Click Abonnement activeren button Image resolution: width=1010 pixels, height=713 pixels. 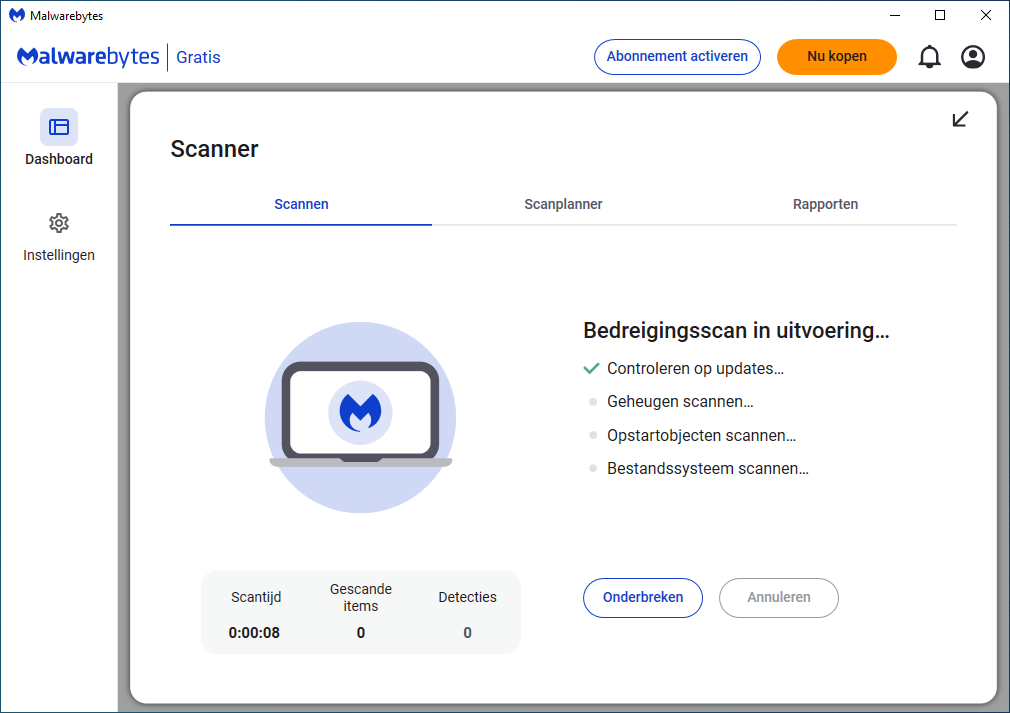click(677, 57)
